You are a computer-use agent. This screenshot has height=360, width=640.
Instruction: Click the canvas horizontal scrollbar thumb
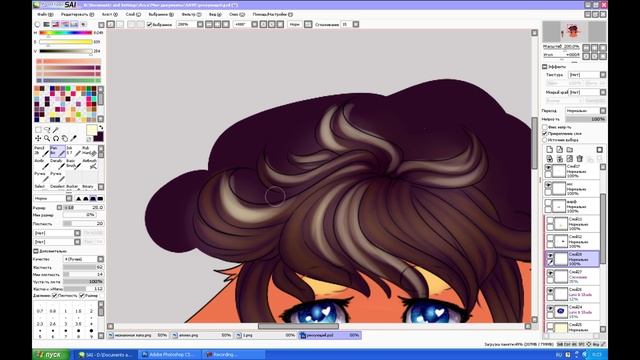298,326
